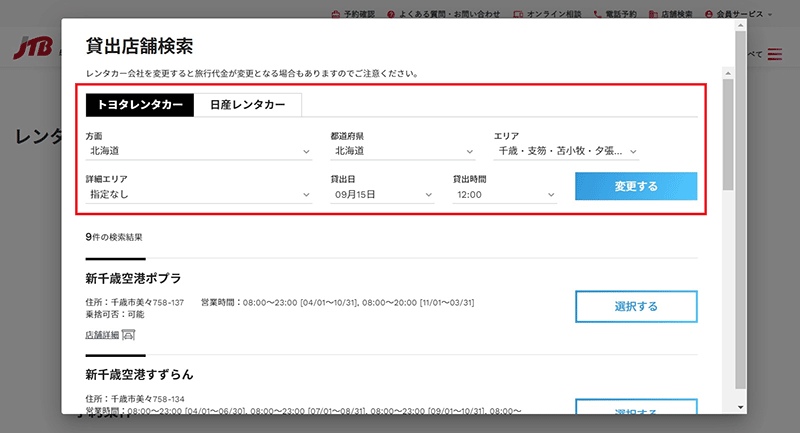
Task: Select the トヨタレンタカー tab
Action: pyautogui.click(x=139, y=105)
